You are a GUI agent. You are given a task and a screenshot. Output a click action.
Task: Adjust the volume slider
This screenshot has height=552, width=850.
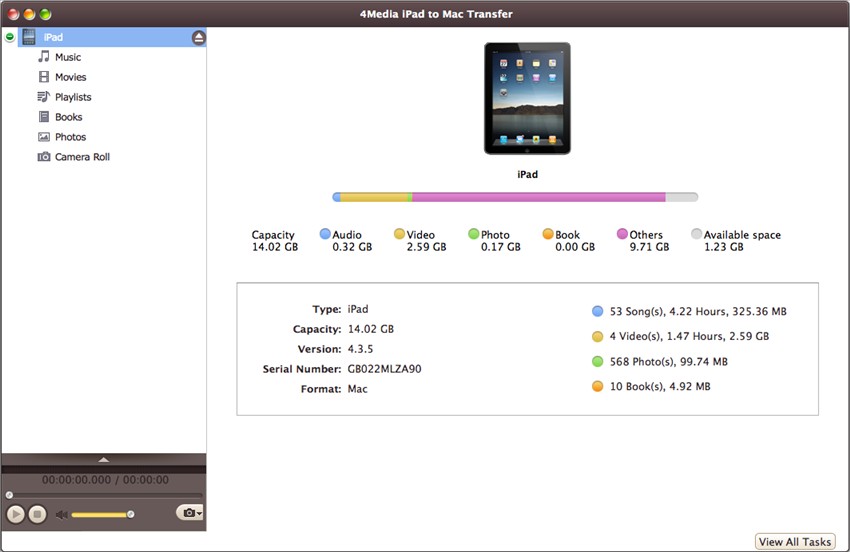coord(102,515)
